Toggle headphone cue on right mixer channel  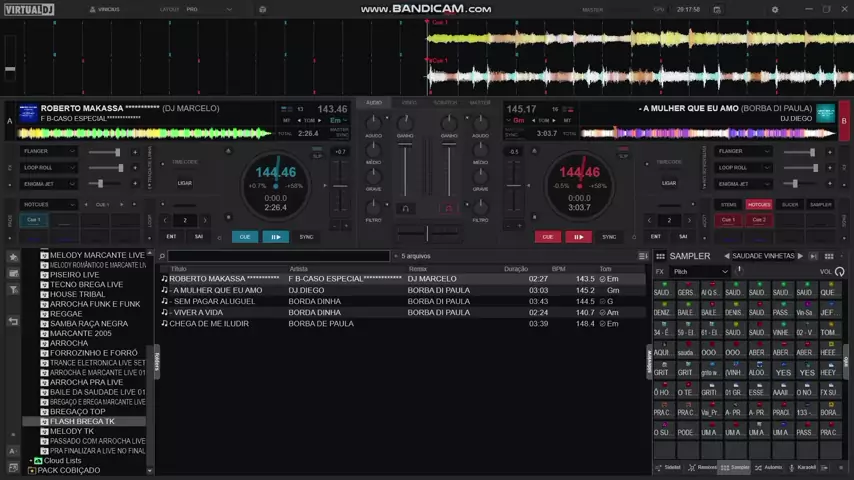(449, 209)
